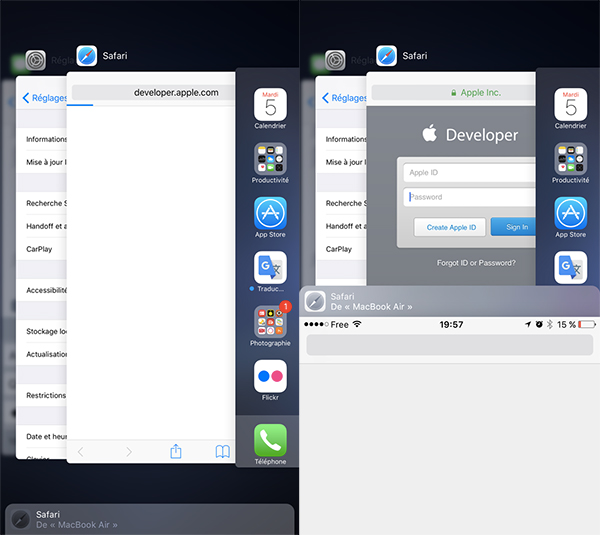Screen dimensions: 600x535
Task: Launch the Flickr app
Action: [x=270, y=378]
